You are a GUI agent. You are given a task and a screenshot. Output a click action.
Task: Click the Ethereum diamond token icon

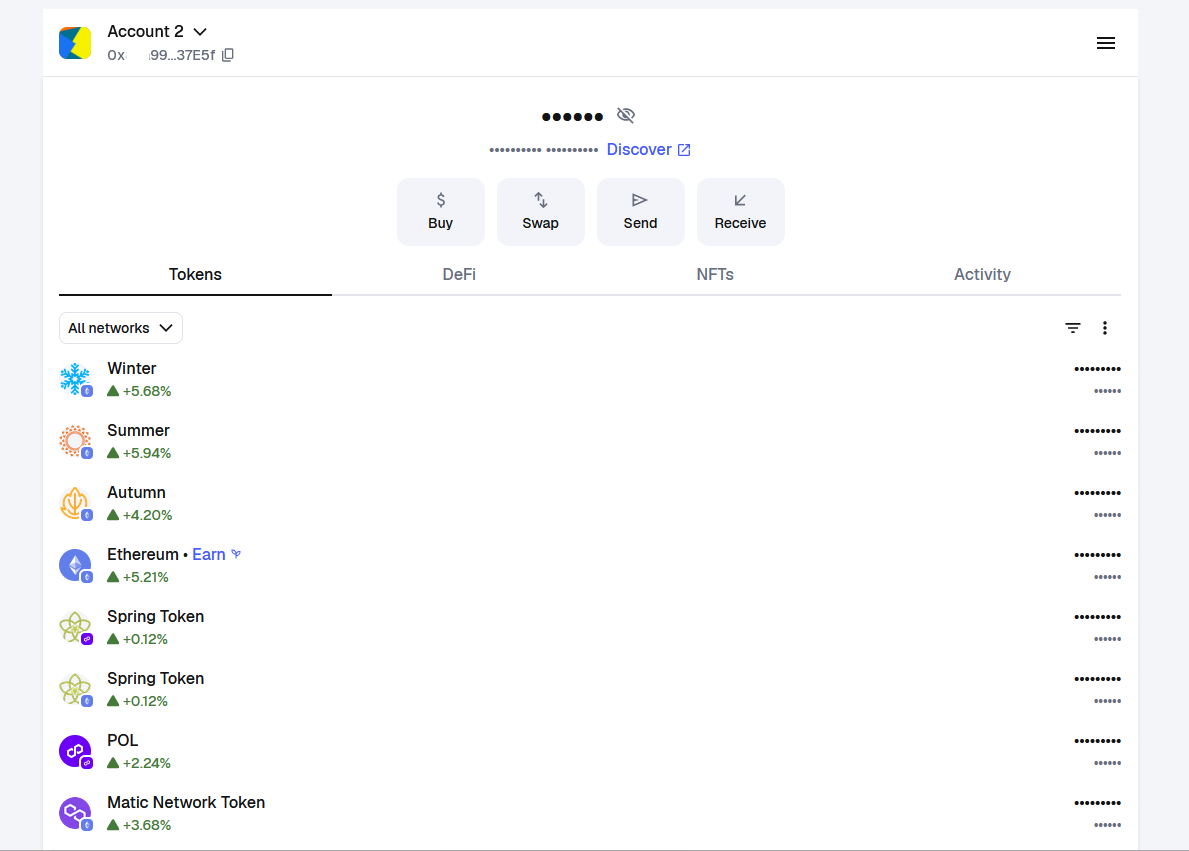point(75,565)
